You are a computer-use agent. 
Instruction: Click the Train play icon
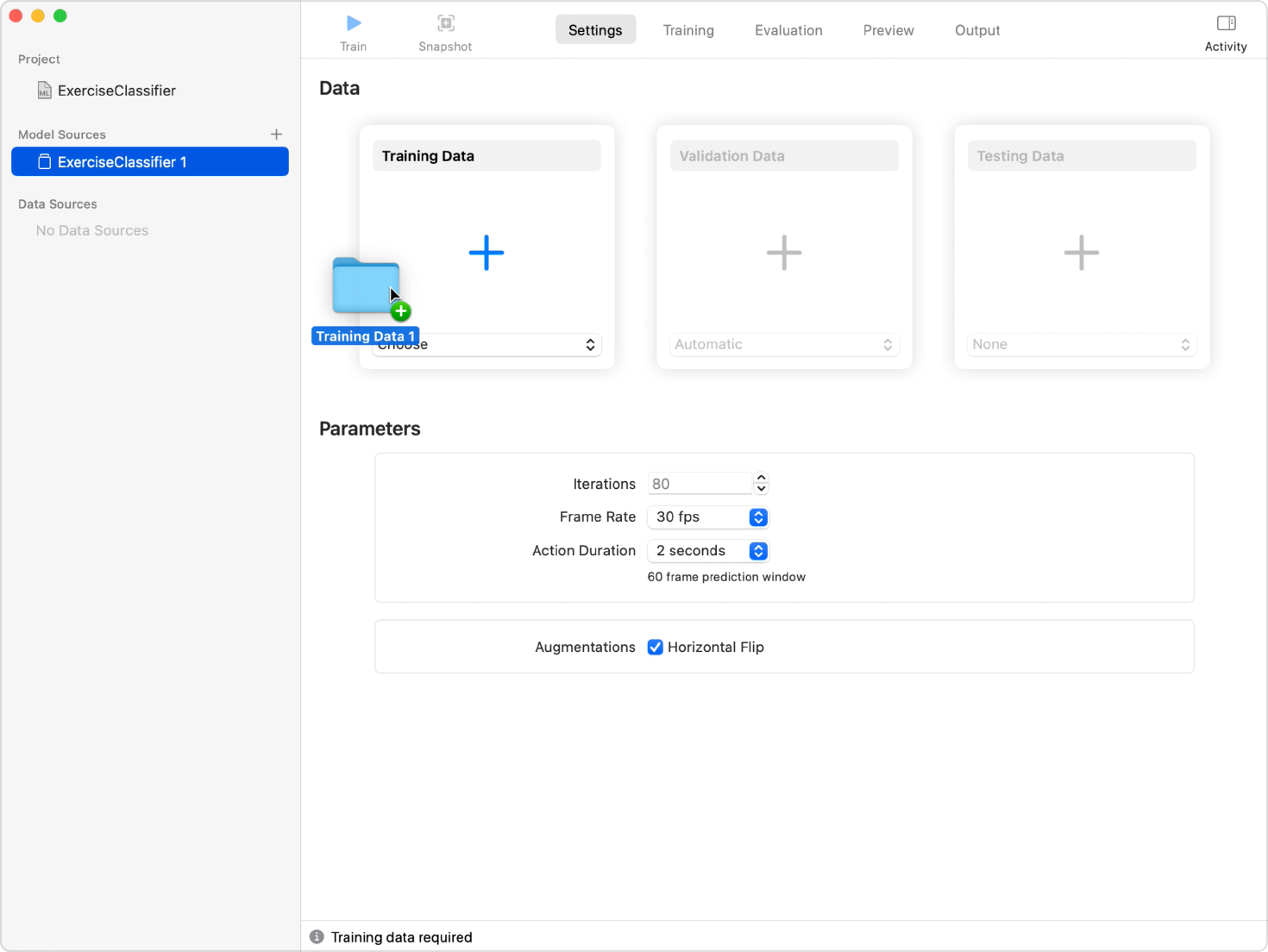(353, 23)
